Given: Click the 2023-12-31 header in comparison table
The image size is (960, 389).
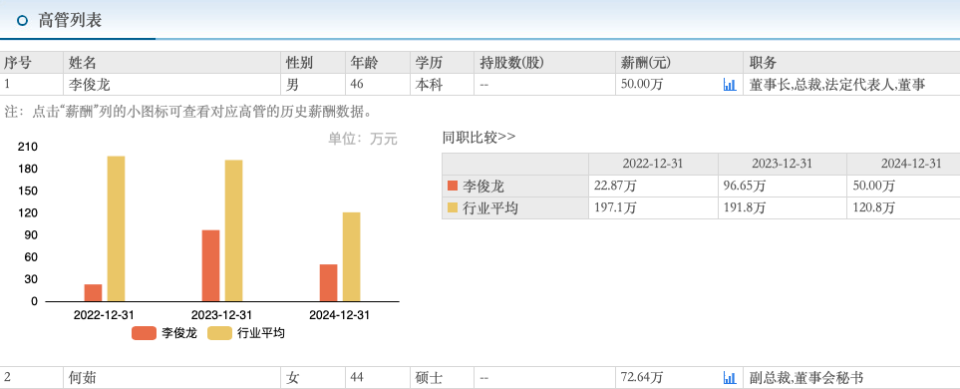Looking at the screenshot, I should [782, 164].
